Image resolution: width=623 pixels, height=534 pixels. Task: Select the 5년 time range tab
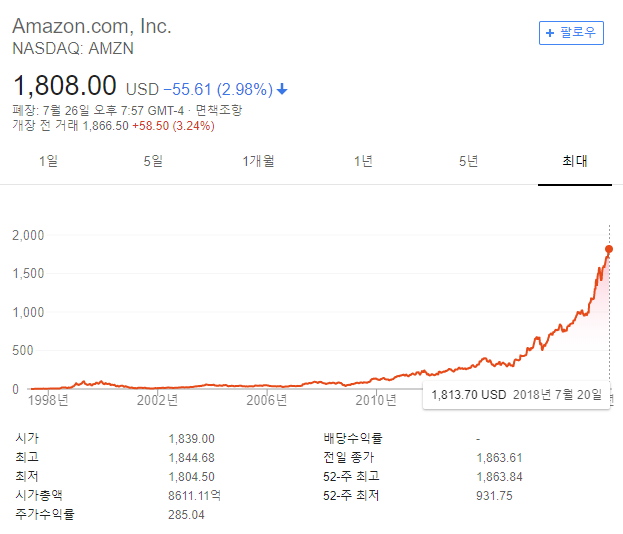pyautogui.click(x=469, y=161)
